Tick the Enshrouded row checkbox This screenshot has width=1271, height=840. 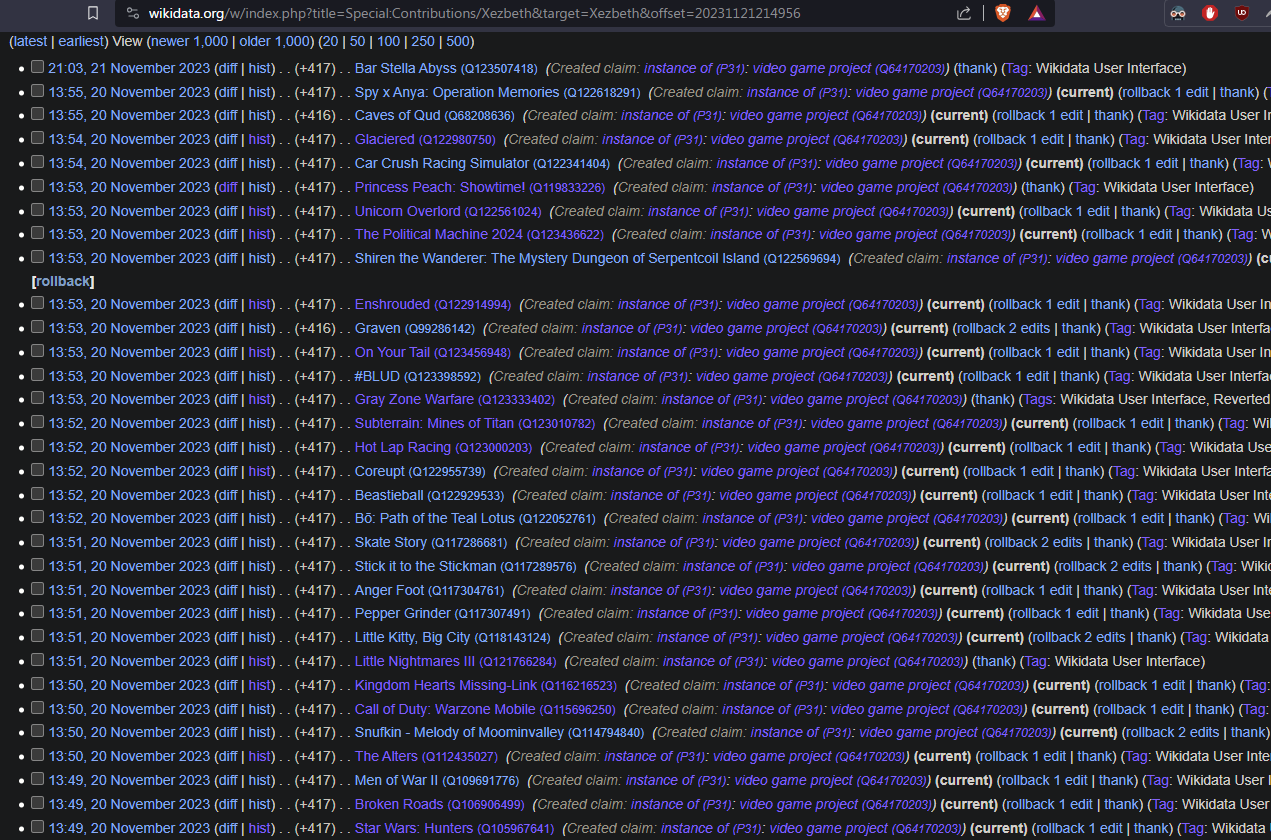click(37, 303)
